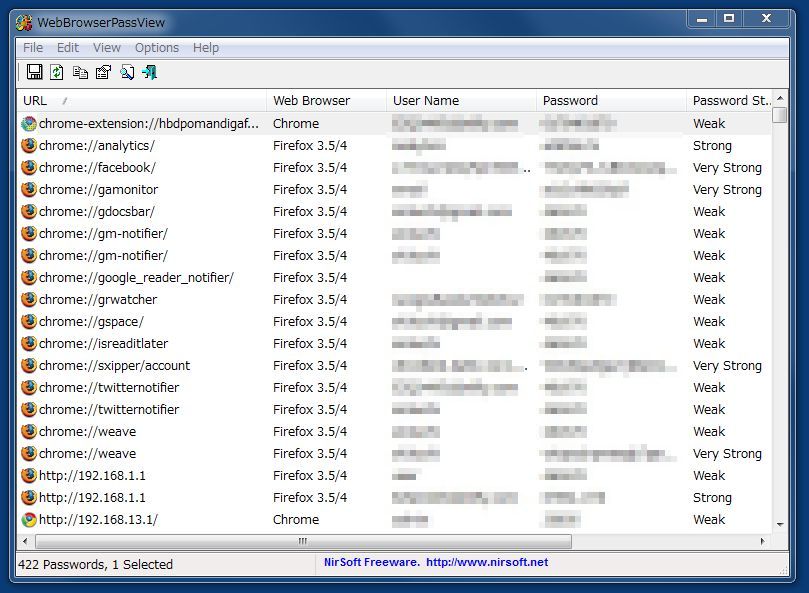
Task: Click Very Strong in the chrome://facebook/ row
Action: pos(727,168)
